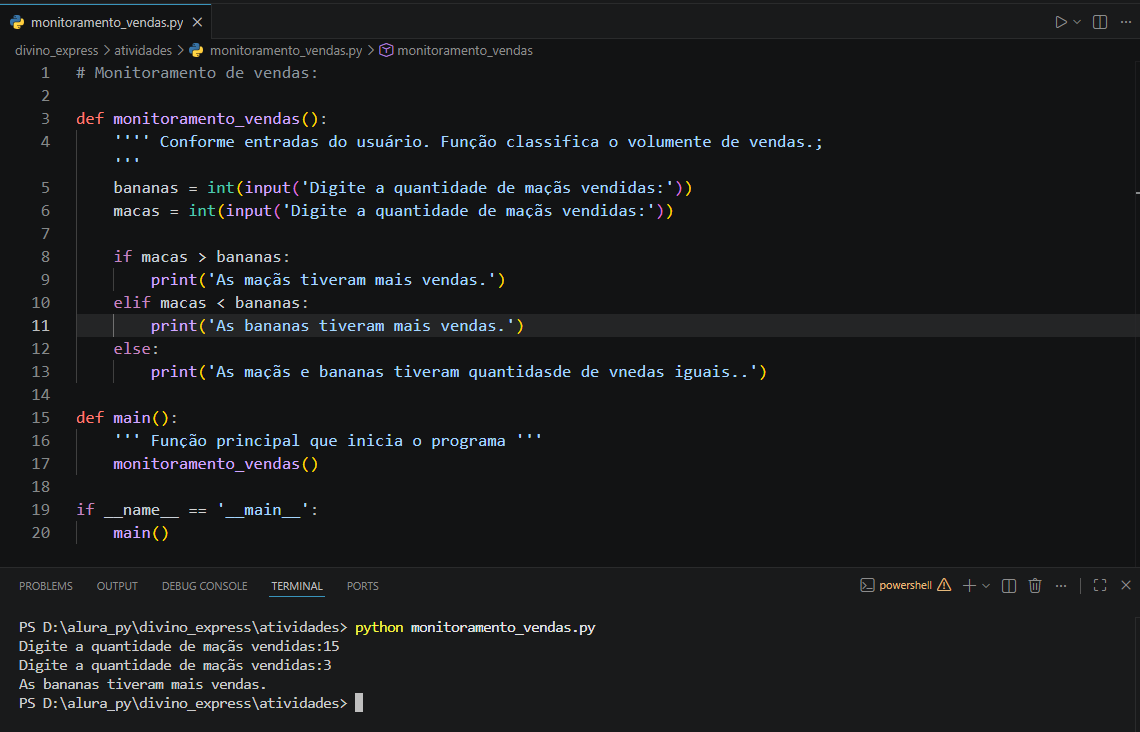Click the docstring 'Conforme entradas do usuário' line

coord(468,142)
